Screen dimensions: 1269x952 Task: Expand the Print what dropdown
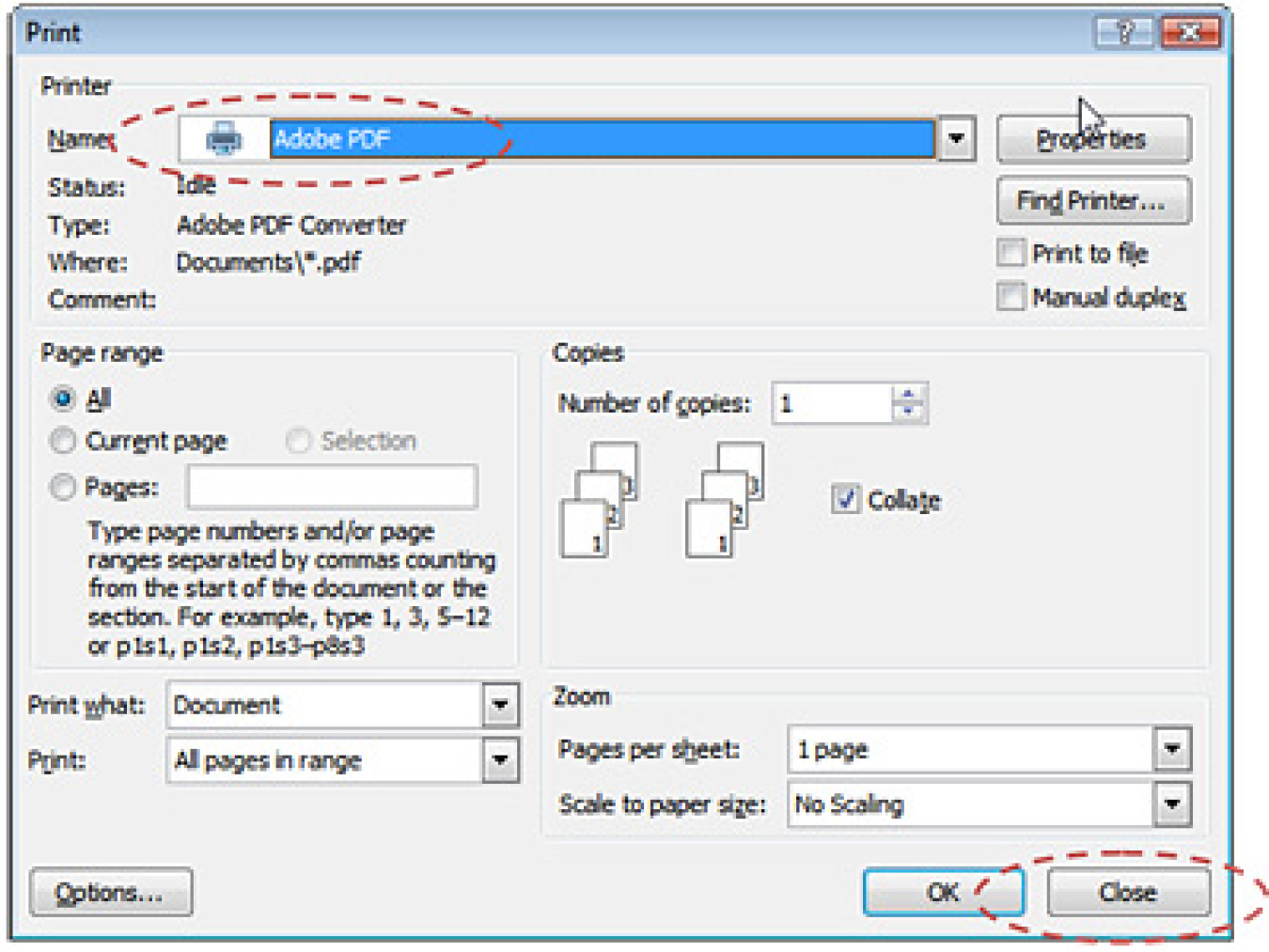pyautogui.click(x=500, y=705)
